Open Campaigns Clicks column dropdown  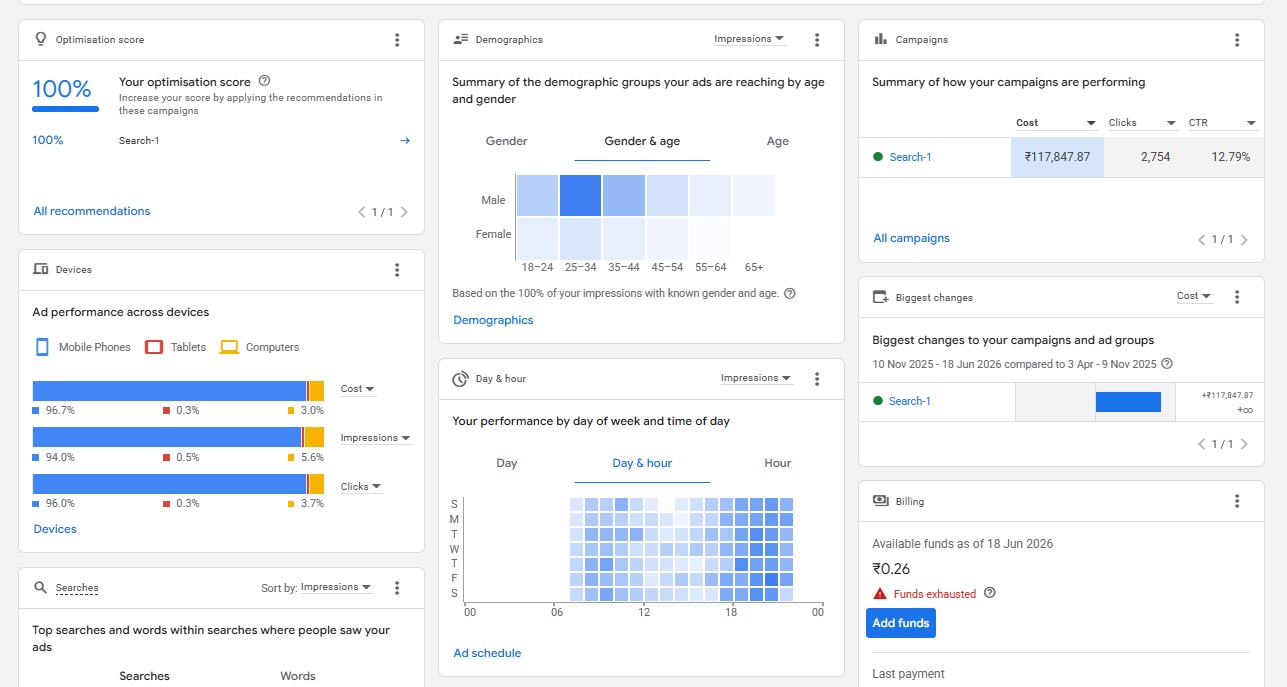pyautogui.click(x=1143, y=123)
